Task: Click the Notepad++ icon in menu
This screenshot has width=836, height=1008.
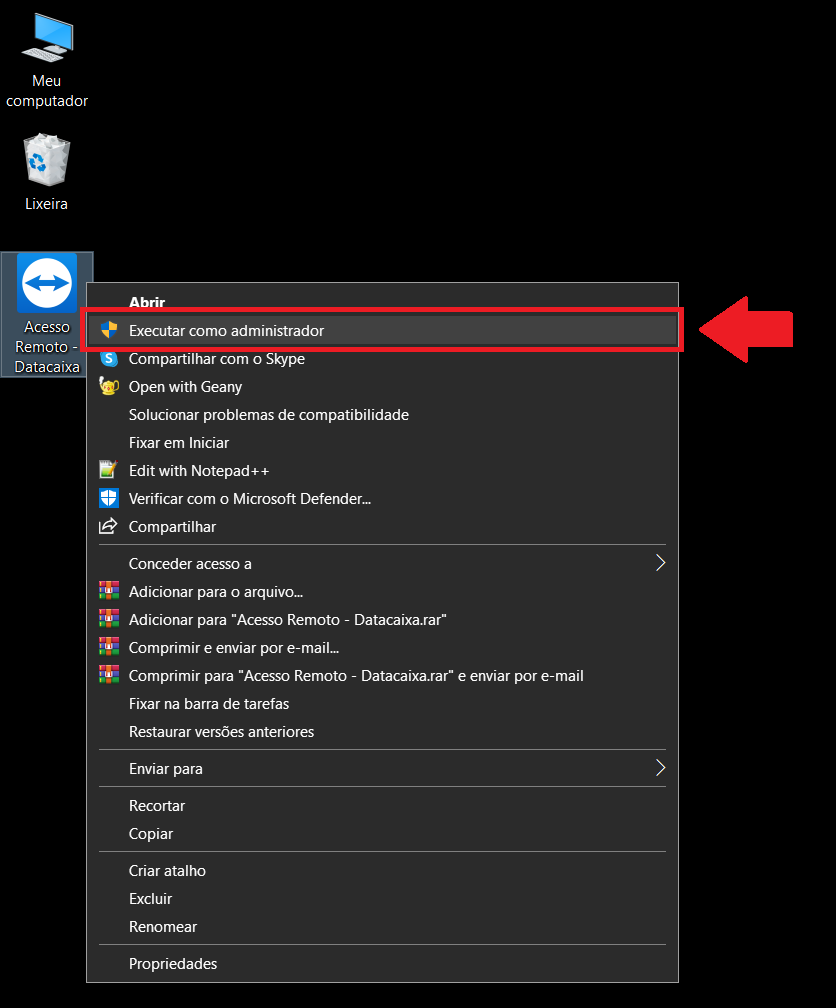Action: point(109,471)
